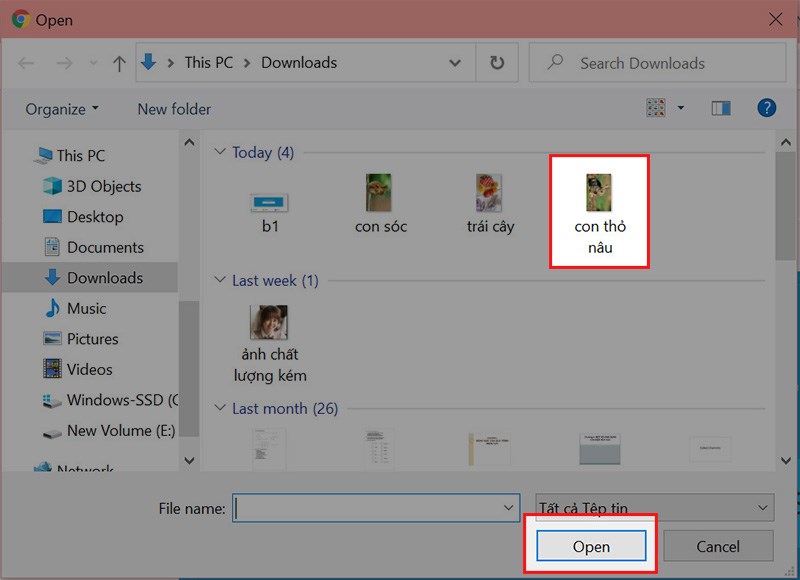800x580 pixels.
Task: Open Desktop in the sidebar
Action: click(83, 217)
